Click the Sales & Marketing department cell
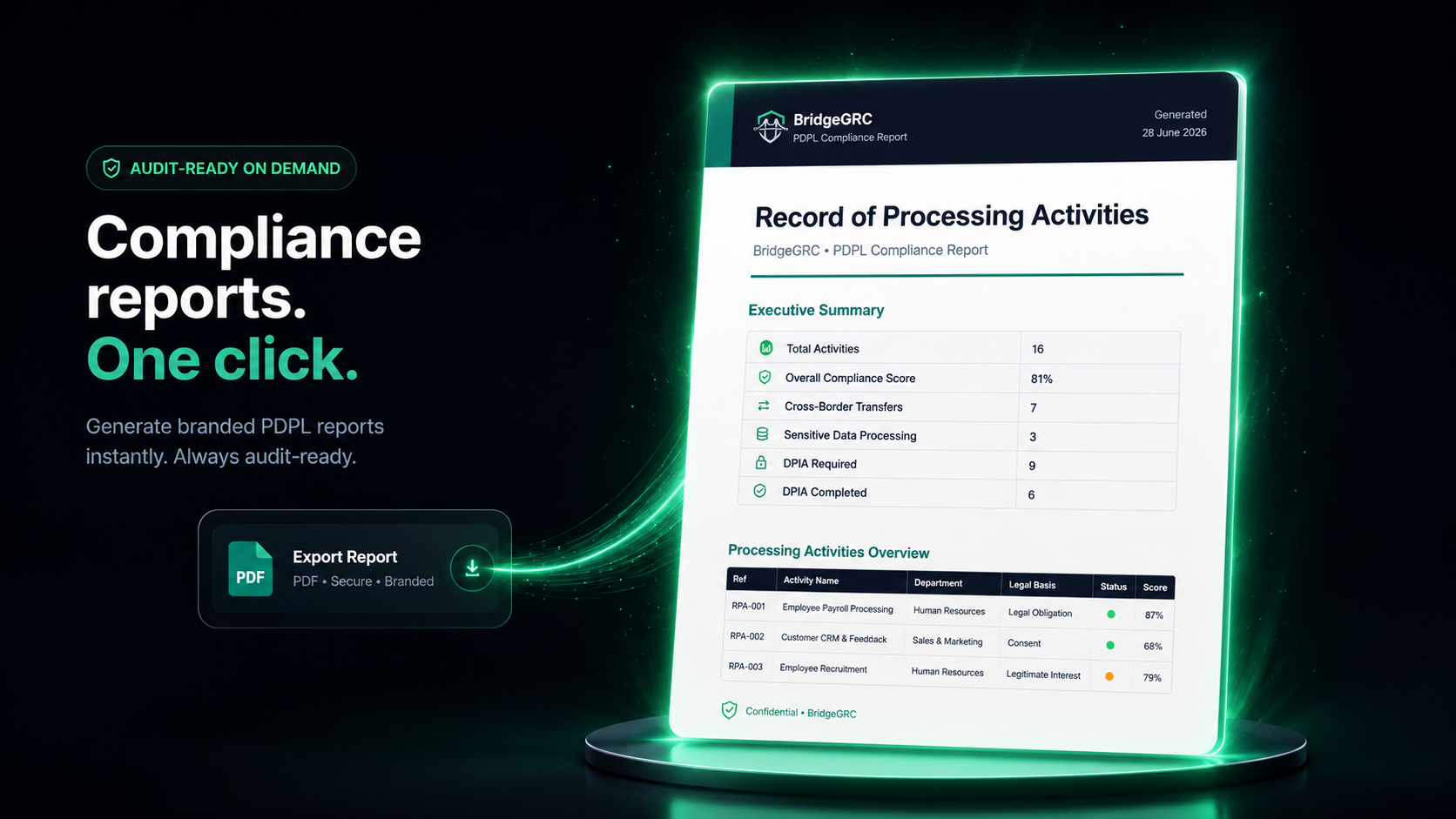 947,641
